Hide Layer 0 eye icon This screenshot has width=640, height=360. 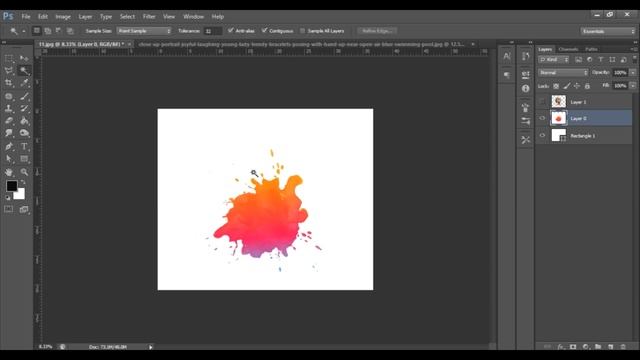coord(542,118)
